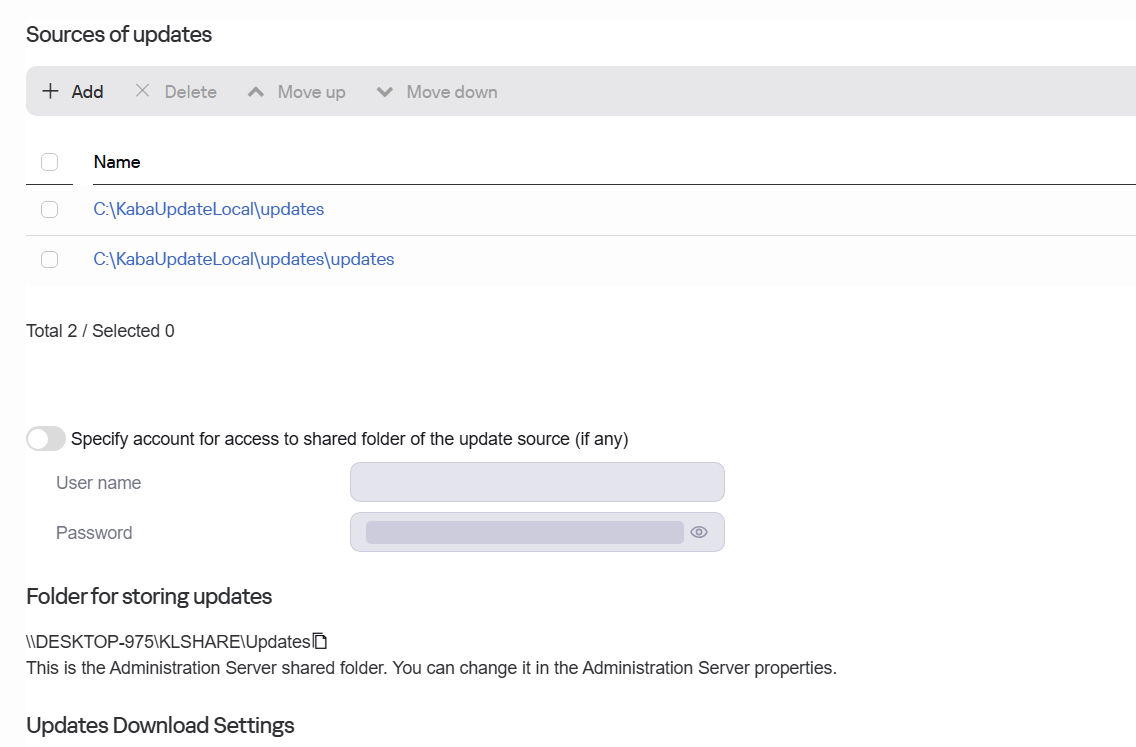1136x747 pixels.
Task: Enable Specify account for shared folder toggle
Action: 46,439
